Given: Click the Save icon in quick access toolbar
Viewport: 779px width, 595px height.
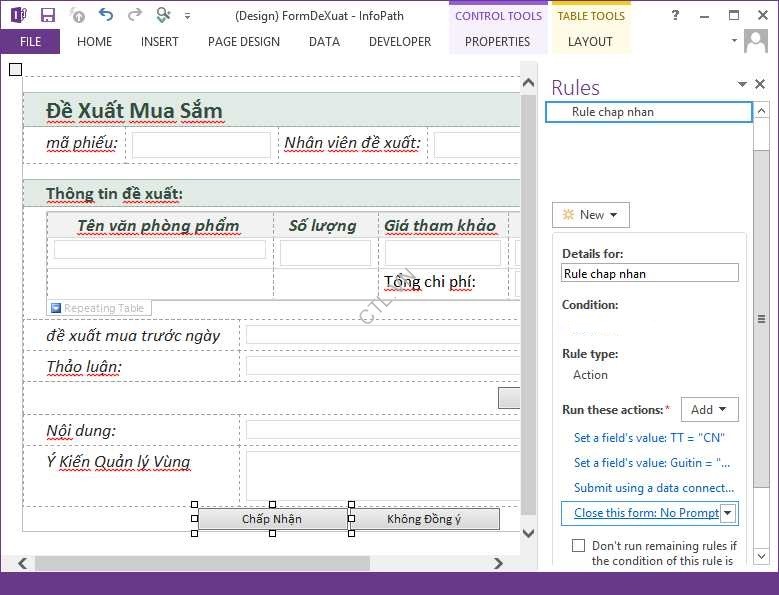Looking at the screenshot, I should tap(48, 15).
